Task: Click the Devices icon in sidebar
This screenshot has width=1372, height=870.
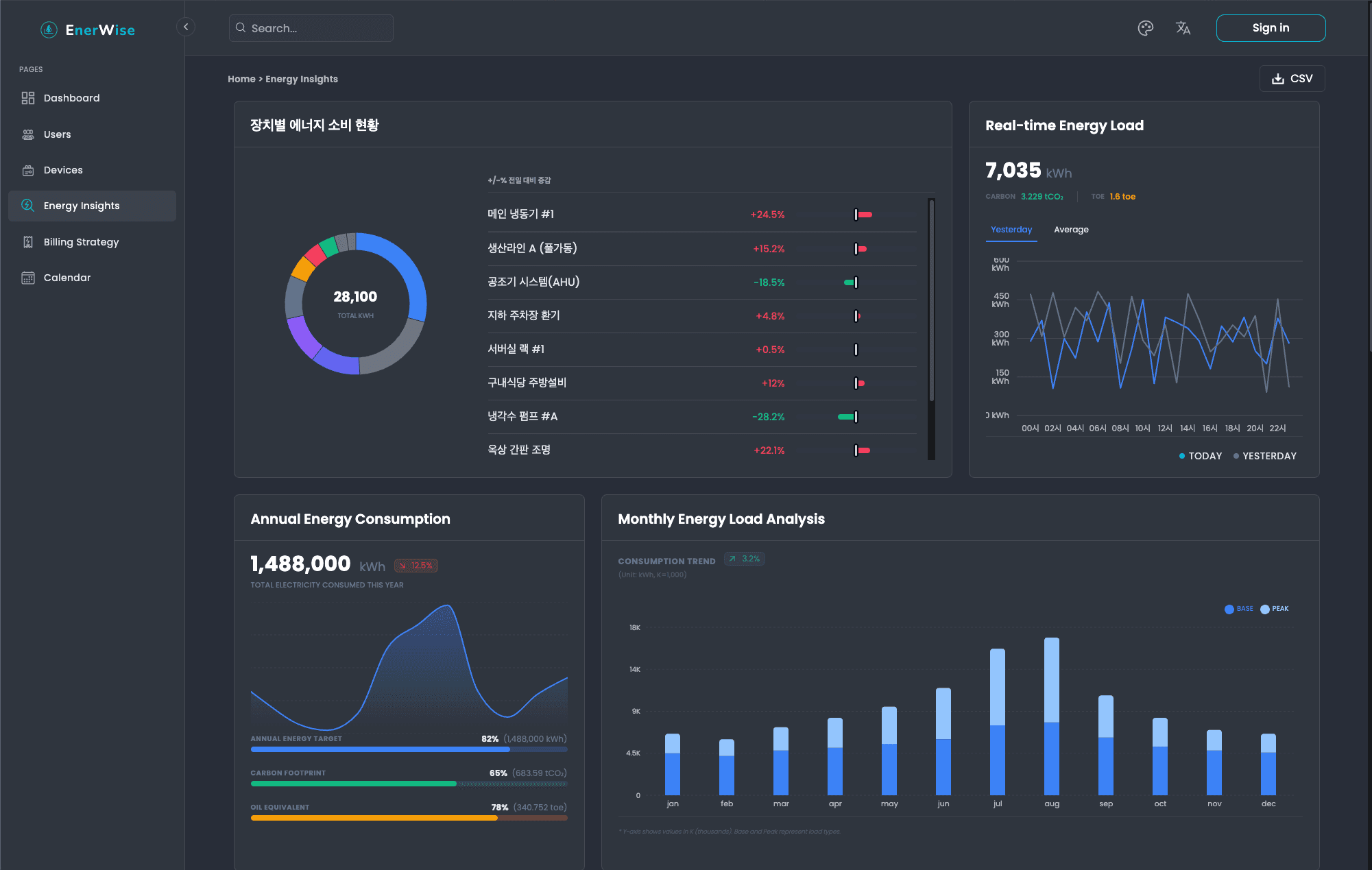Action: pyautogui.click(x=28, y=170)
